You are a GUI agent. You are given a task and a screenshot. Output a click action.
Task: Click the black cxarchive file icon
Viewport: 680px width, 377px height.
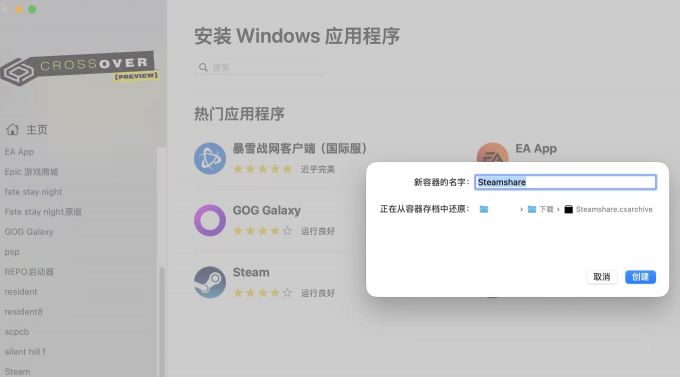click(x=568, y=210)
